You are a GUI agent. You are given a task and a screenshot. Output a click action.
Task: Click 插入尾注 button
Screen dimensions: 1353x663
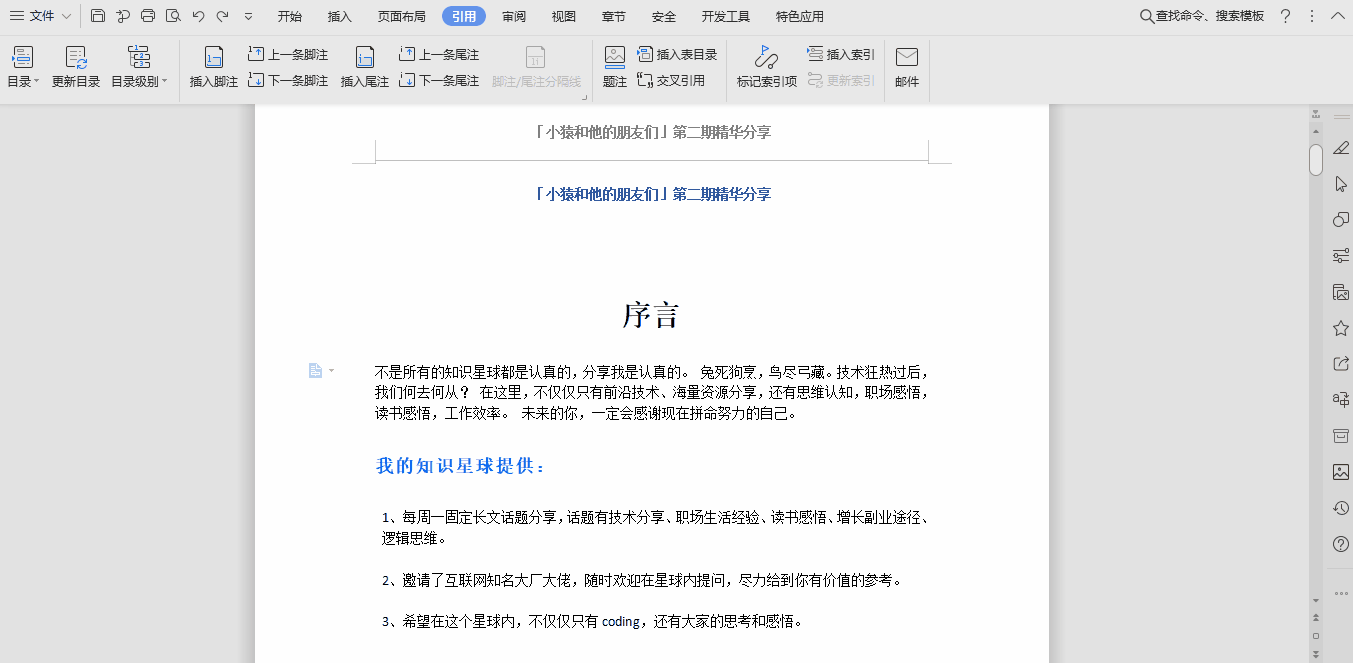click(365, 68)
